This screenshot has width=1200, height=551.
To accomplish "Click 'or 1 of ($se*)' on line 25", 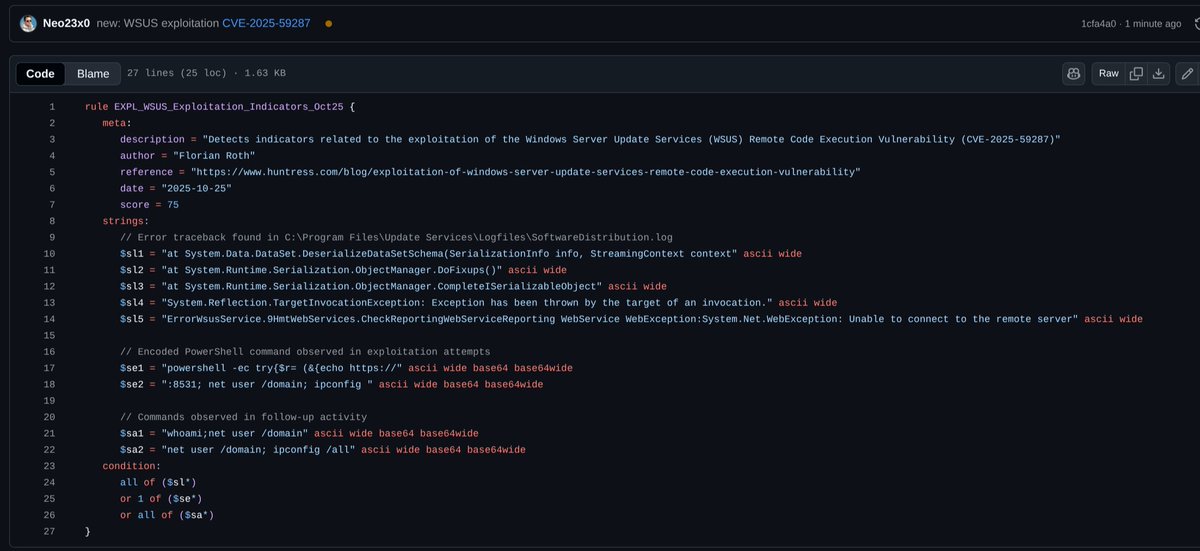I will 161,499.
